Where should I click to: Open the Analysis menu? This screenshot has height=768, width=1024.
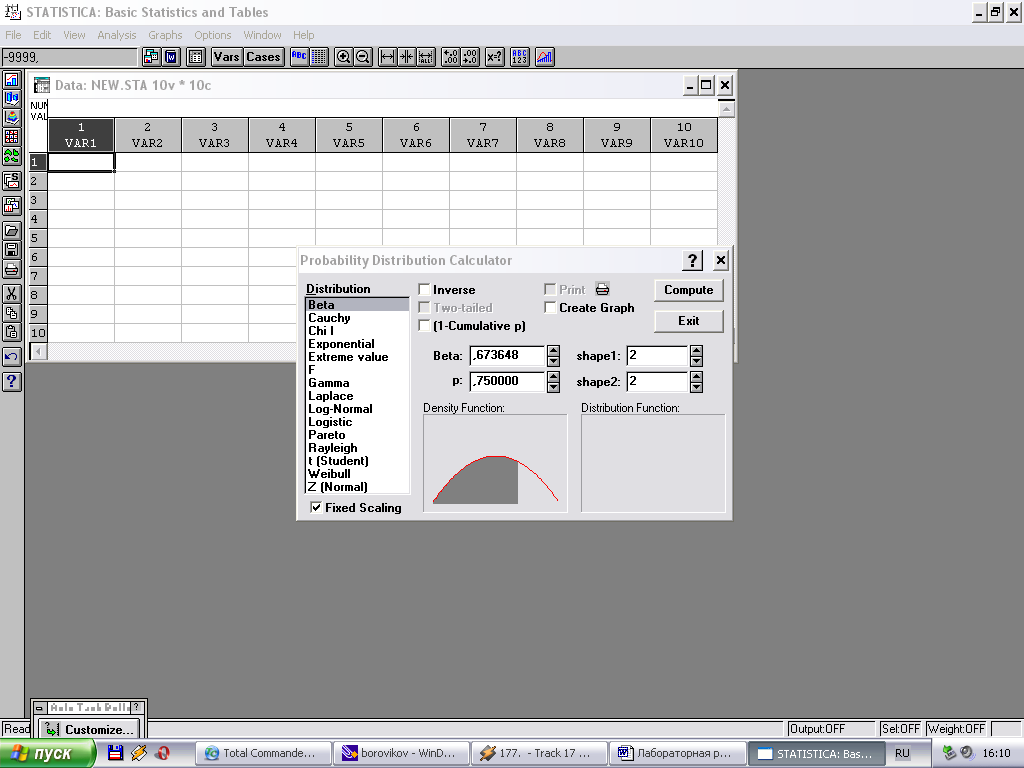point(117,35)
